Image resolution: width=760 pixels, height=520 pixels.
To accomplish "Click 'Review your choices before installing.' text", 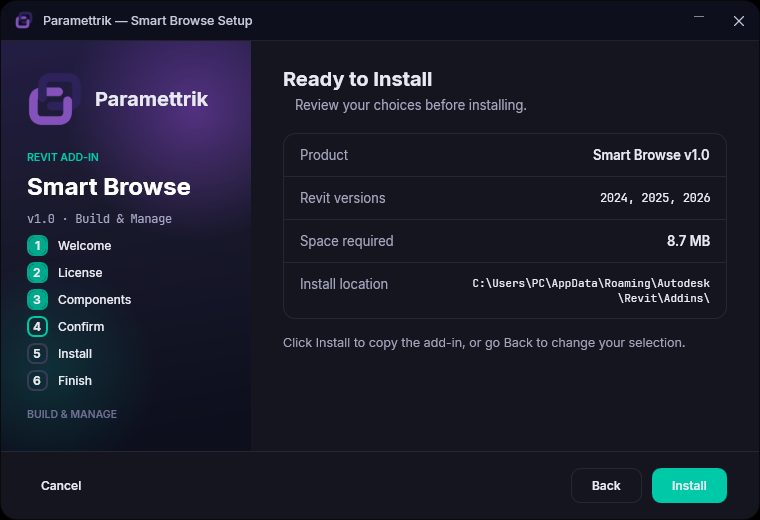I will (x=411, y=105).
